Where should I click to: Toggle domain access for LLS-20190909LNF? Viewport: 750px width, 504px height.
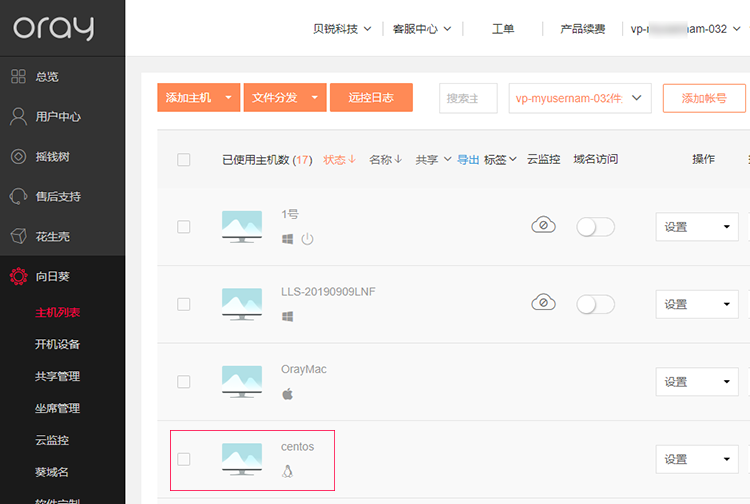(595, 304)
